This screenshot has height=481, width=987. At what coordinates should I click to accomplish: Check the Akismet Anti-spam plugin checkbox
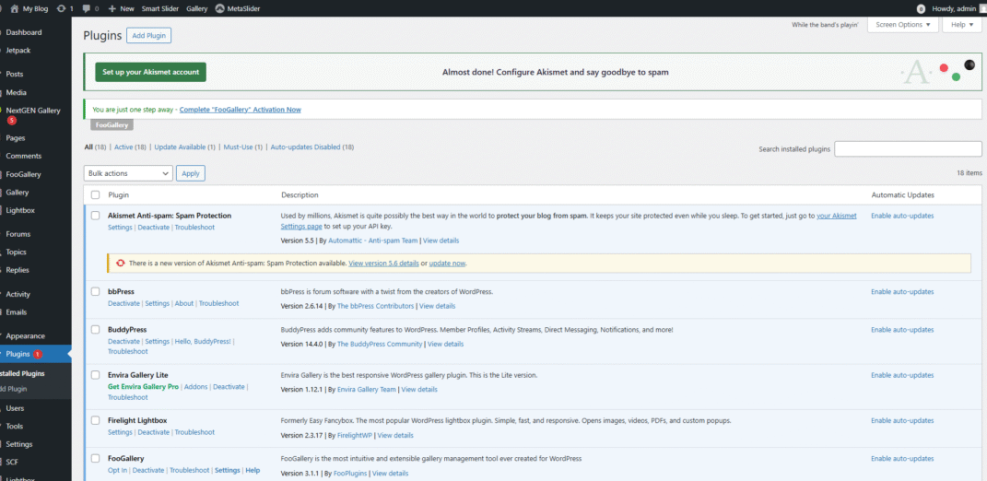click(95, 215)
